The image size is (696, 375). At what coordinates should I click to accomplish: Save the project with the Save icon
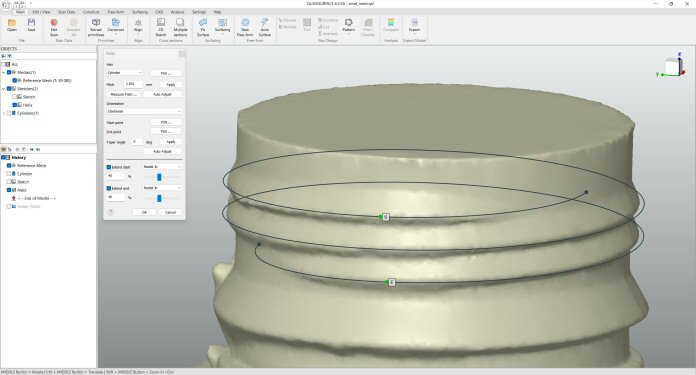pyautogui.click(x=31, y=25)
